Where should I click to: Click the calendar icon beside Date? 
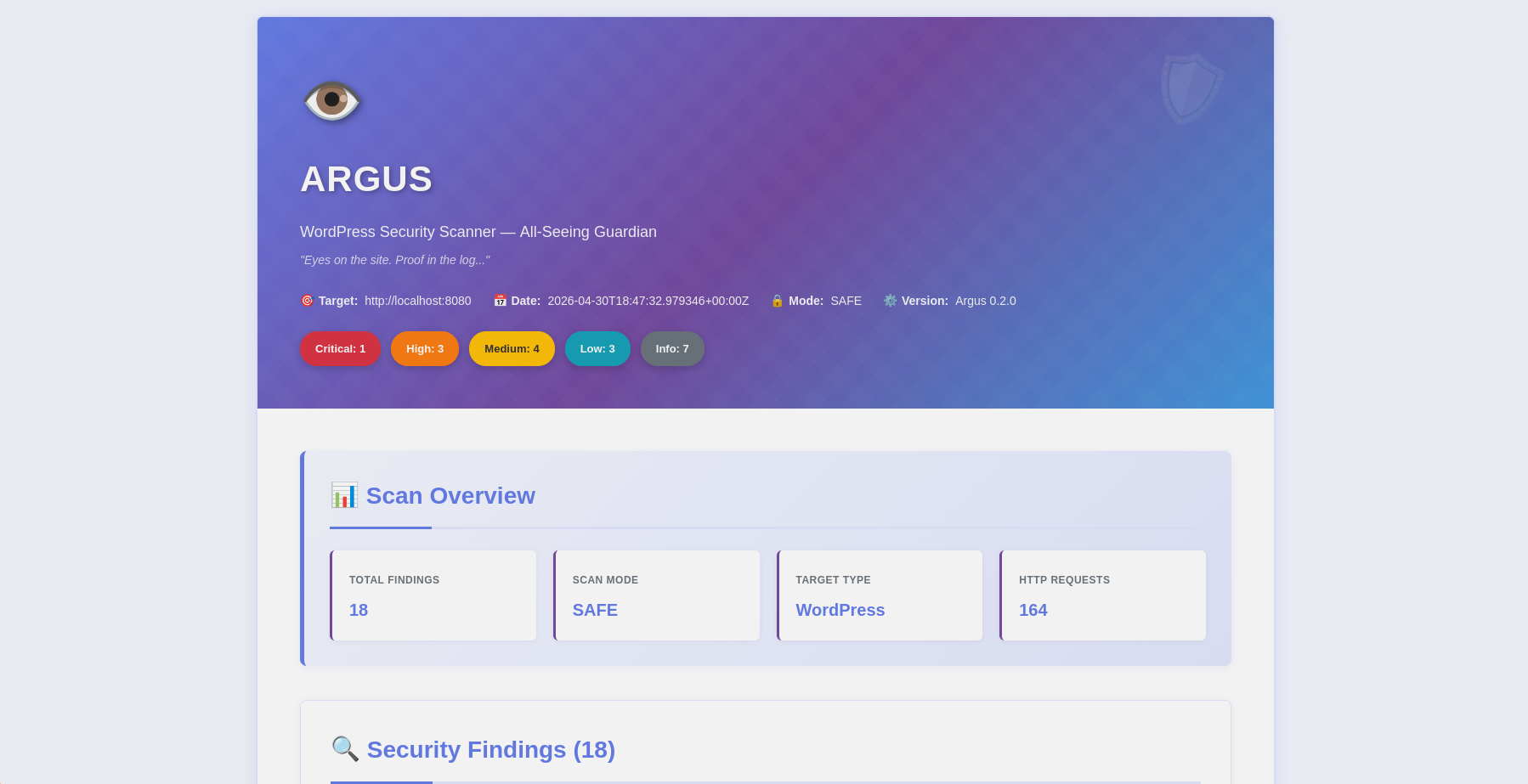pyautogui.click(x=500, y=301)
